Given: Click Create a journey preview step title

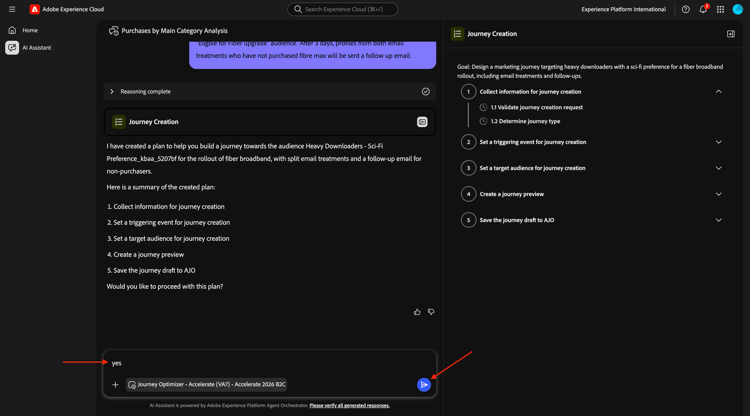Looking at the screenshot, I should pyautogui.click(x=512, y=194).
